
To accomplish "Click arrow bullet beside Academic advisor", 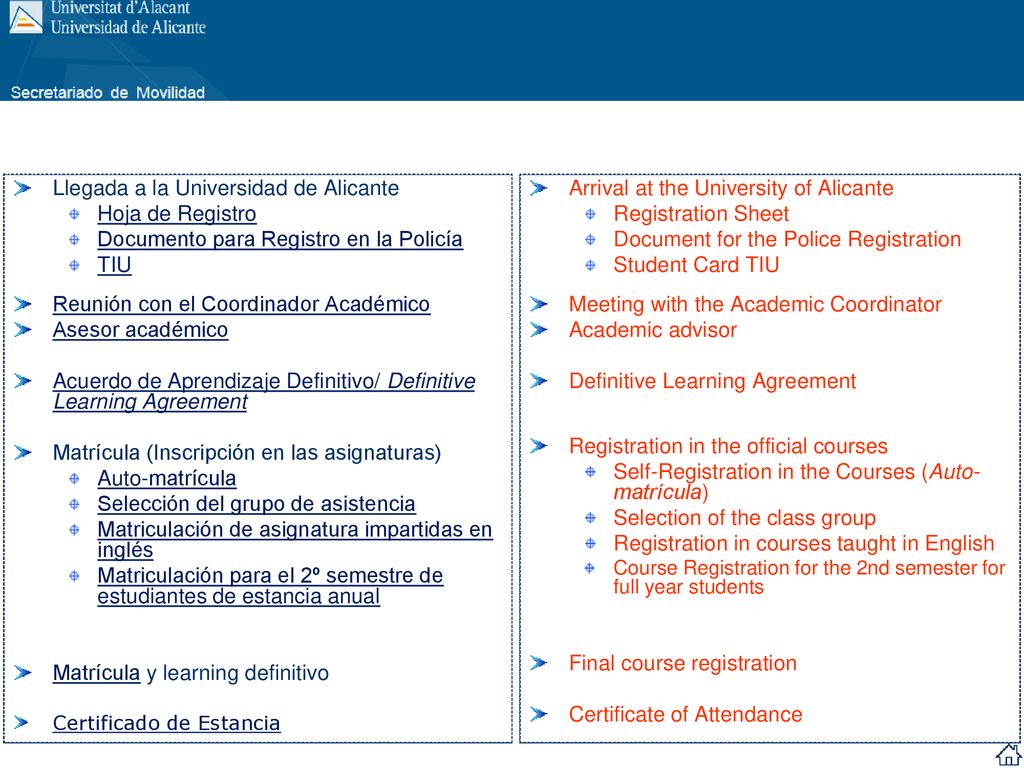I will tap(539, 330).
